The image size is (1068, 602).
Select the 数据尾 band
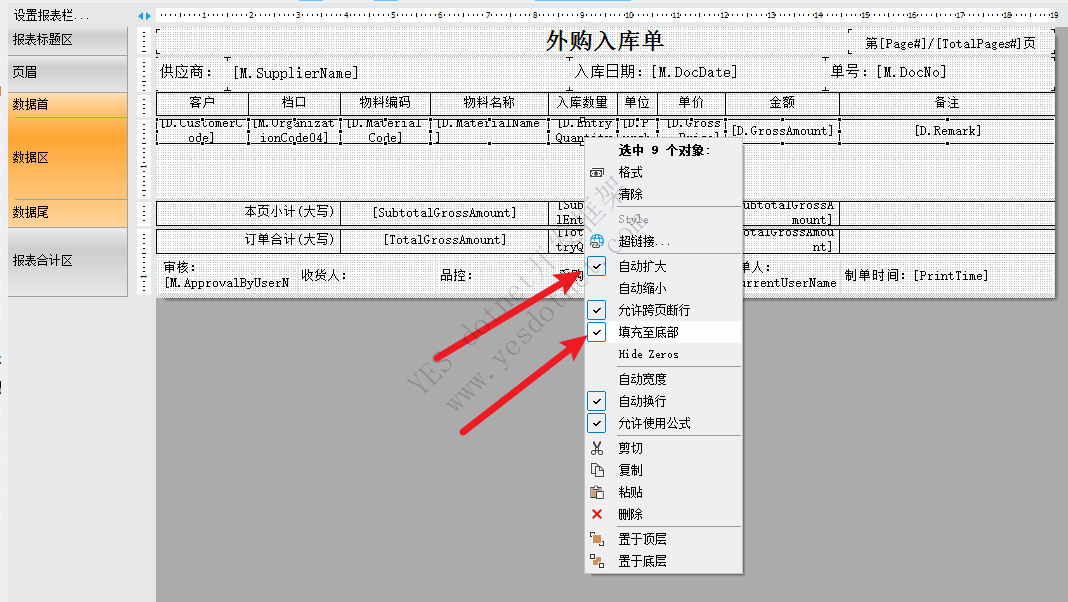(x=67, y=212)
